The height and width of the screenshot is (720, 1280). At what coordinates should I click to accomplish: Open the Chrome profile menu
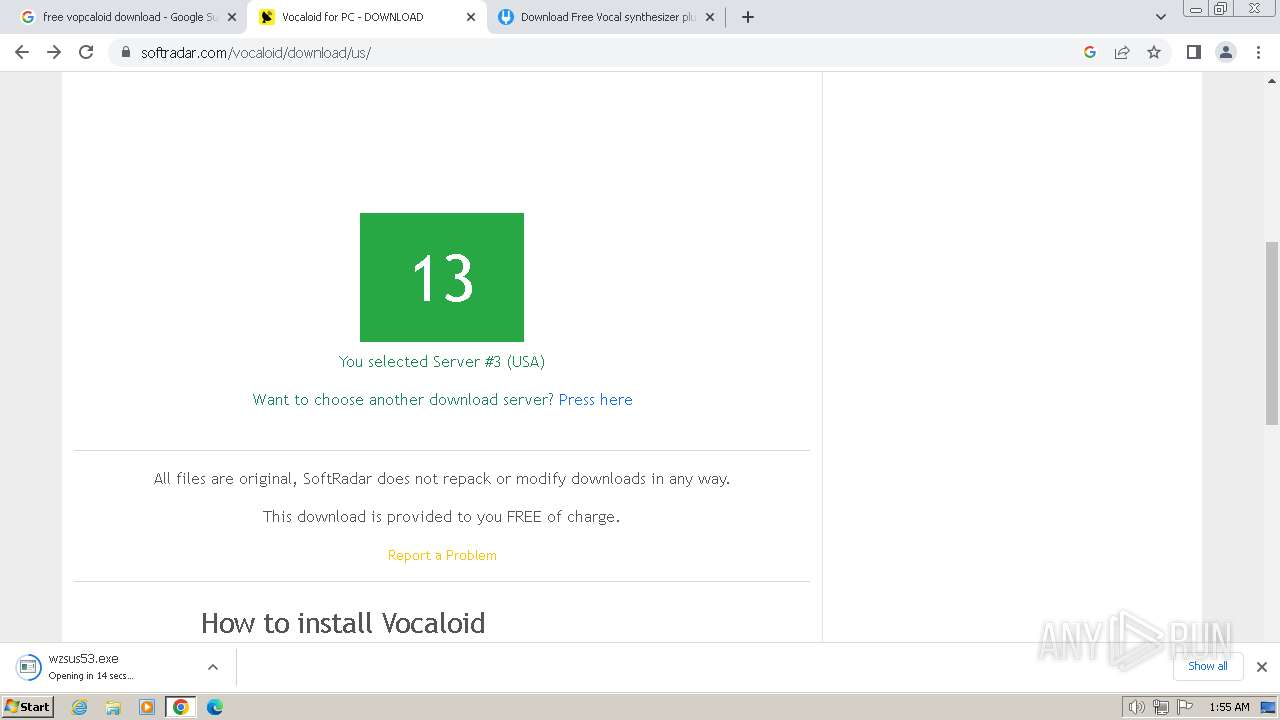pyautogui.click(x=1226, y=52)
